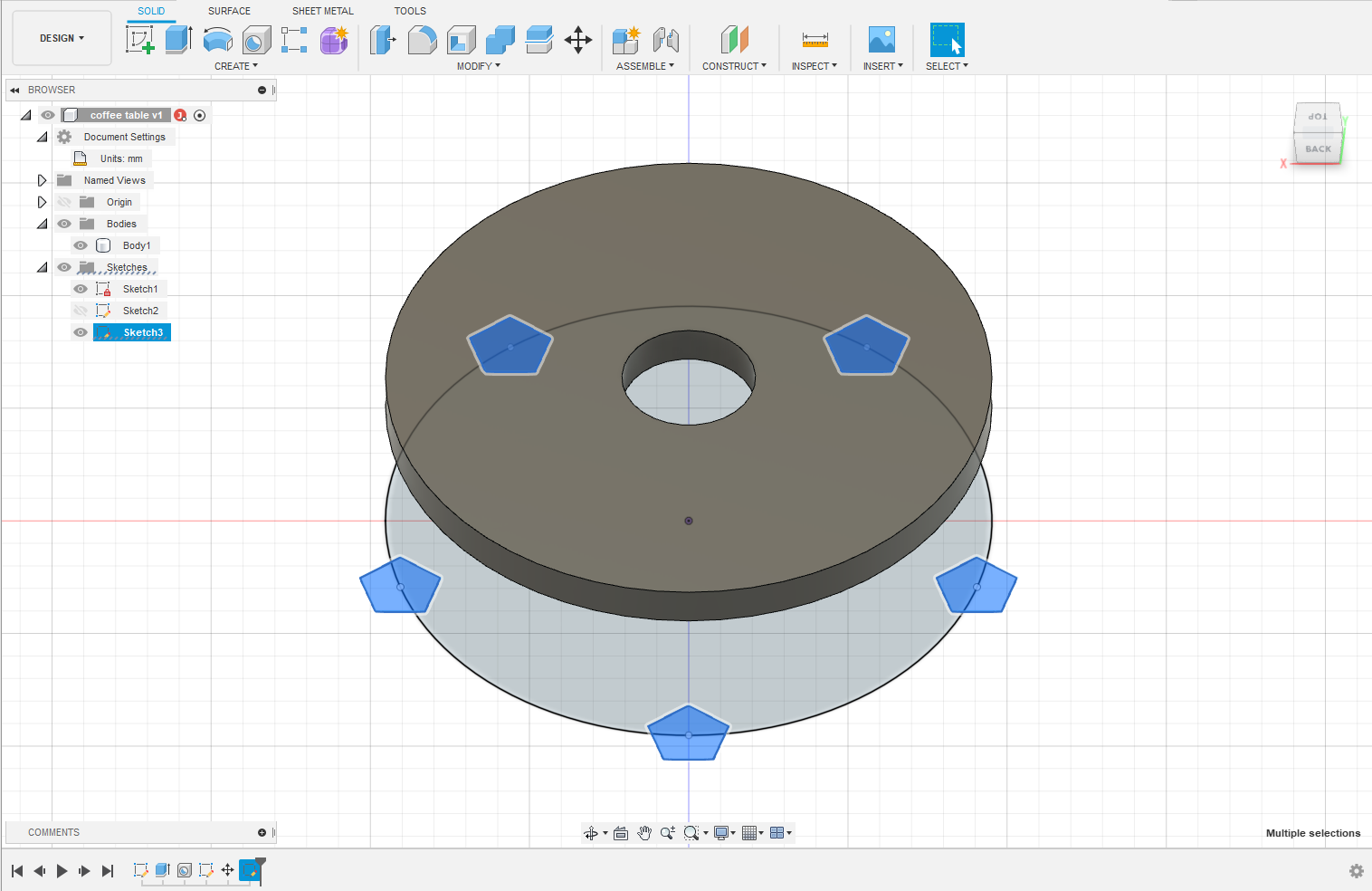Launch the Create Form tool

[334, 40]
